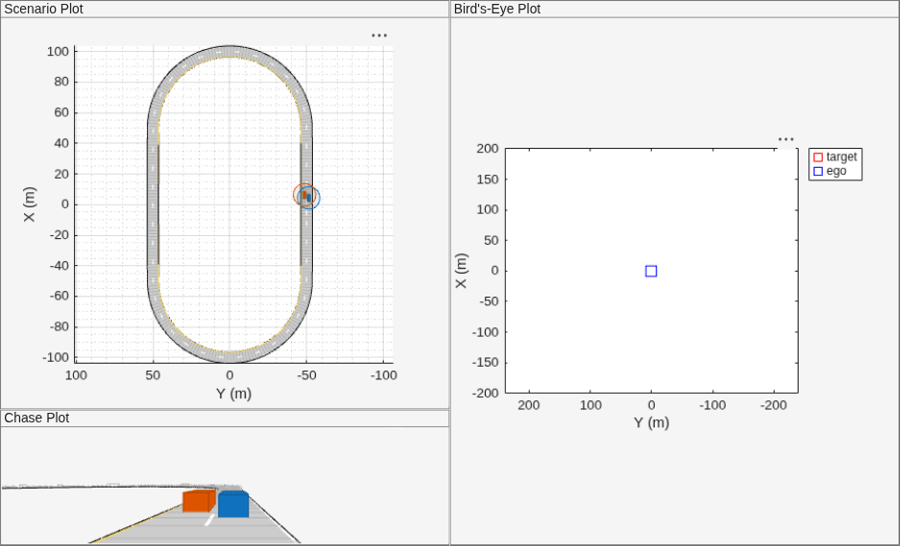This screenshot has height=546, width=900.
Task: Open the Bird's-Eye Plot axes toolbar ellipsis
Action: tap(786, 140)
